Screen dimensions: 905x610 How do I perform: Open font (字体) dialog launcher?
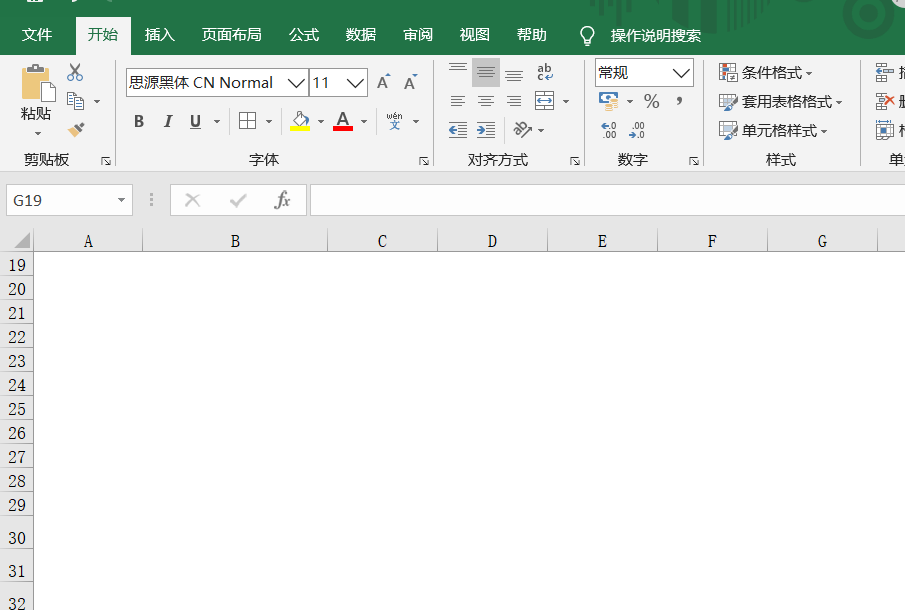(x=424, y=161)
